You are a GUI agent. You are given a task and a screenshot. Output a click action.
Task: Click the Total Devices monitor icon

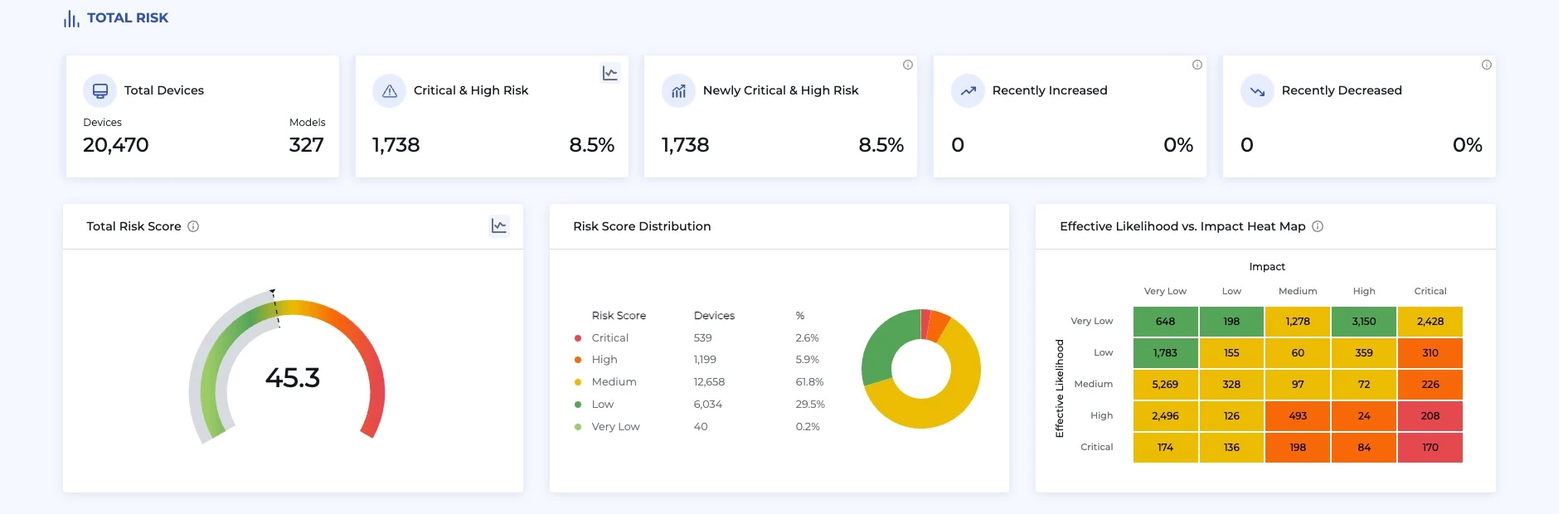pos(100,91)
